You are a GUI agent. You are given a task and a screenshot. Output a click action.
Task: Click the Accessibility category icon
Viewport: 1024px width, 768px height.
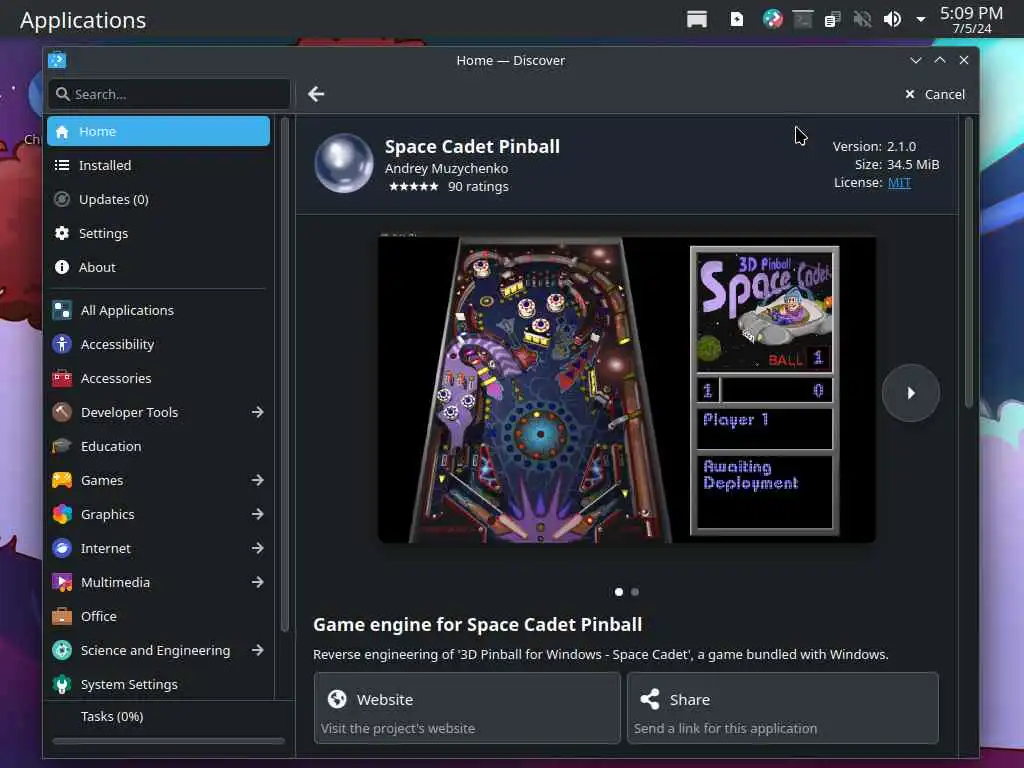point(62,344)
